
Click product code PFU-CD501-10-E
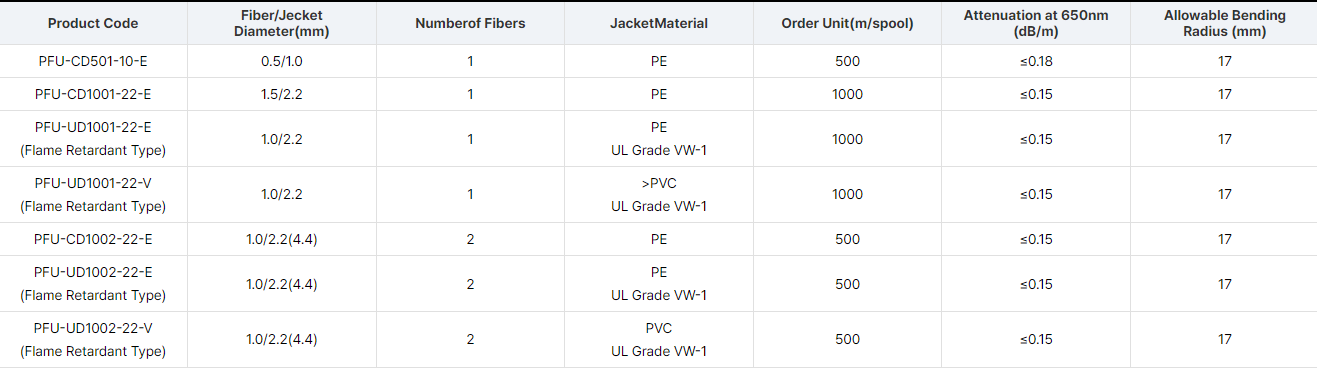tap(93, 61)
